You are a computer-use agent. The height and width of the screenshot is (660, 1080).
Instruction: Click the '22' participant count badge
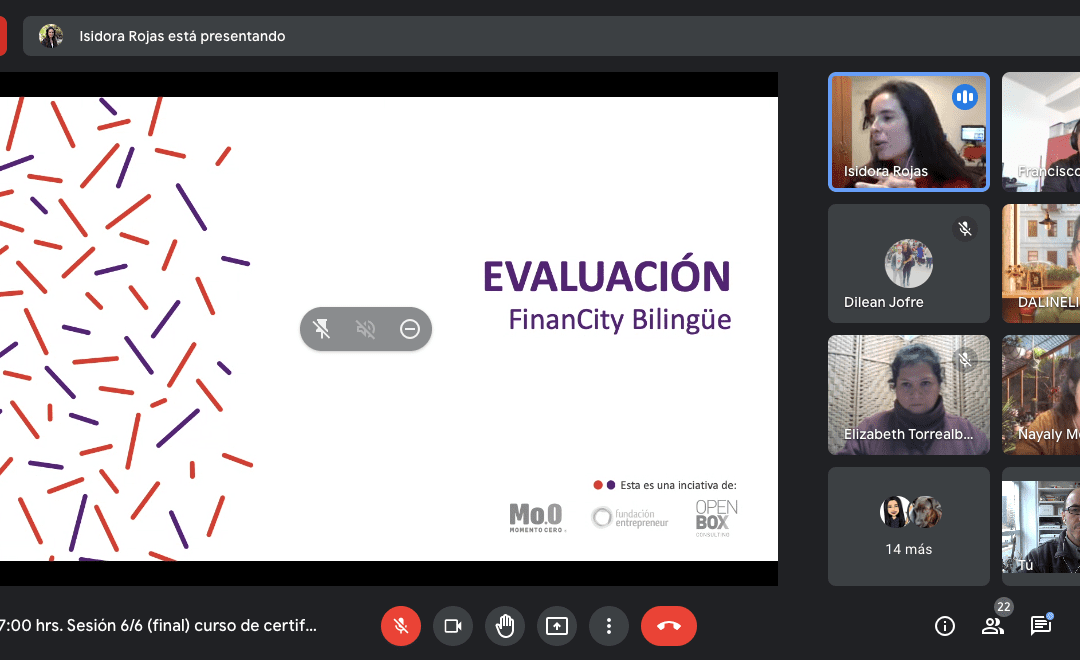pyautogui.click(x=1004, y=607)
